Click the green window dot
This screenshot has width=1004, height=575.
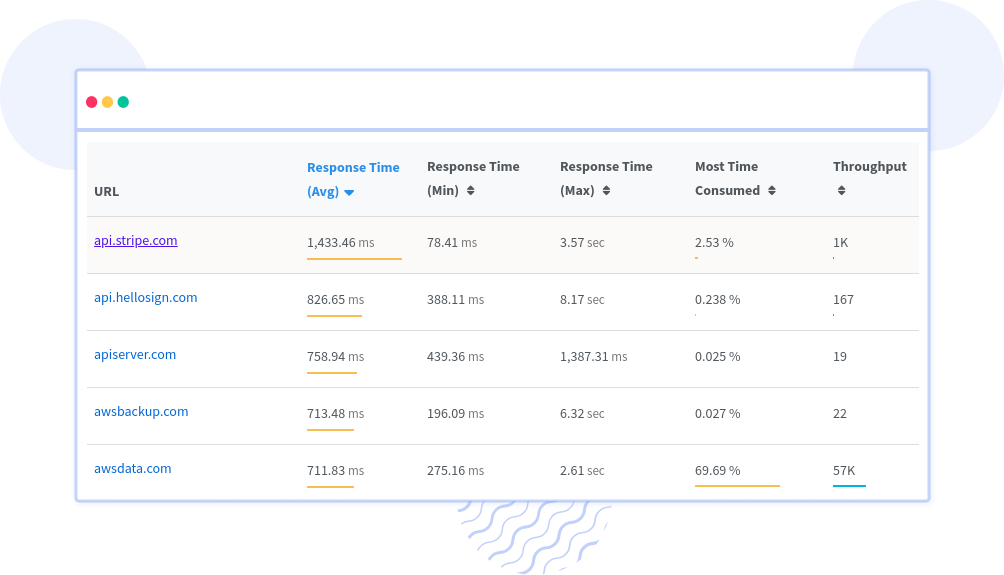click(x=123, y=102)
